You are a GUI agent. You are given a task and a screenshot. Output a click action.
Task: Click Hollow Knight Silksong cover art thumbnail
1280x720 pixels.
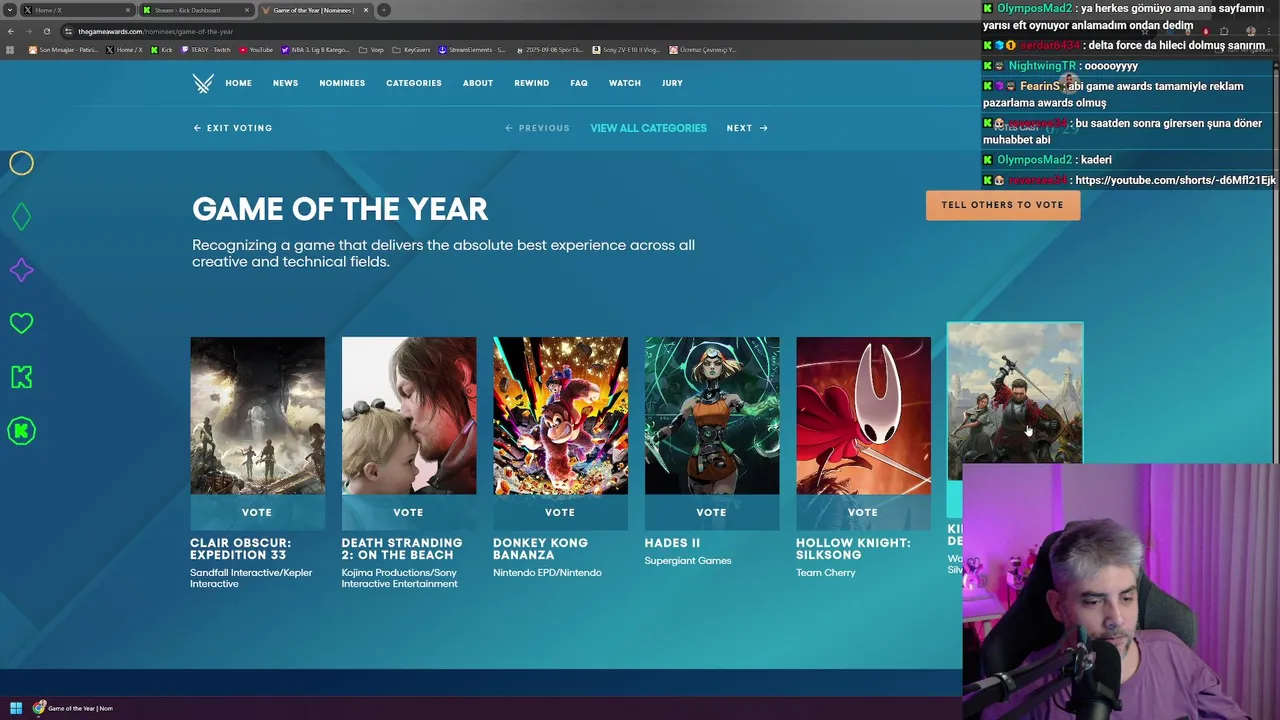click(863, 416)
